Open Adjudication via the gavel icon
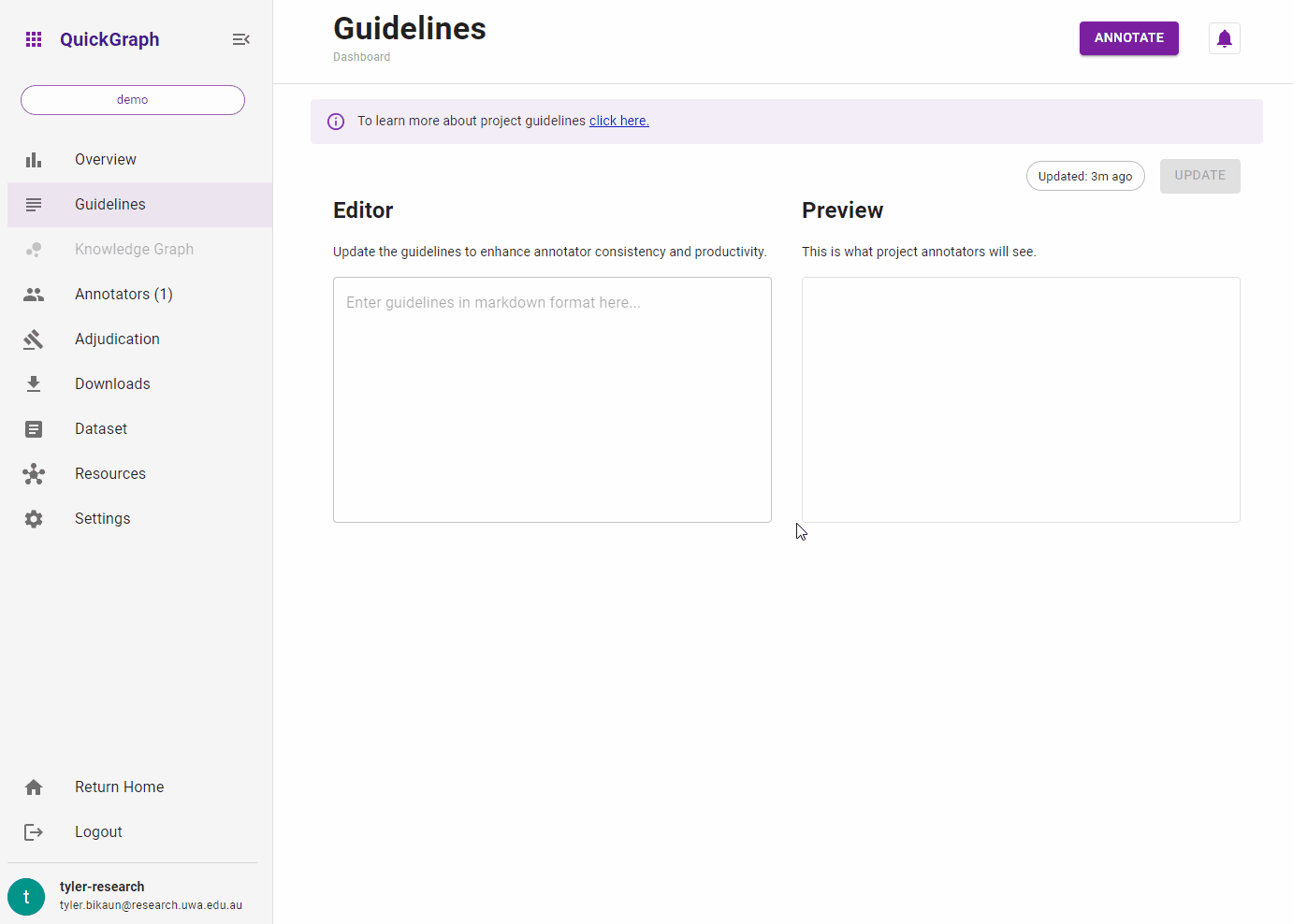The height and width of the screenshot is (924, 1293). 34,339
